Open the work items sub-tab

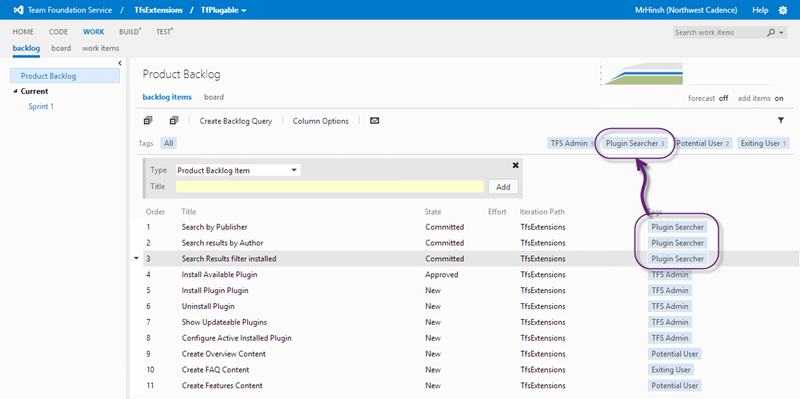(101, 48)
